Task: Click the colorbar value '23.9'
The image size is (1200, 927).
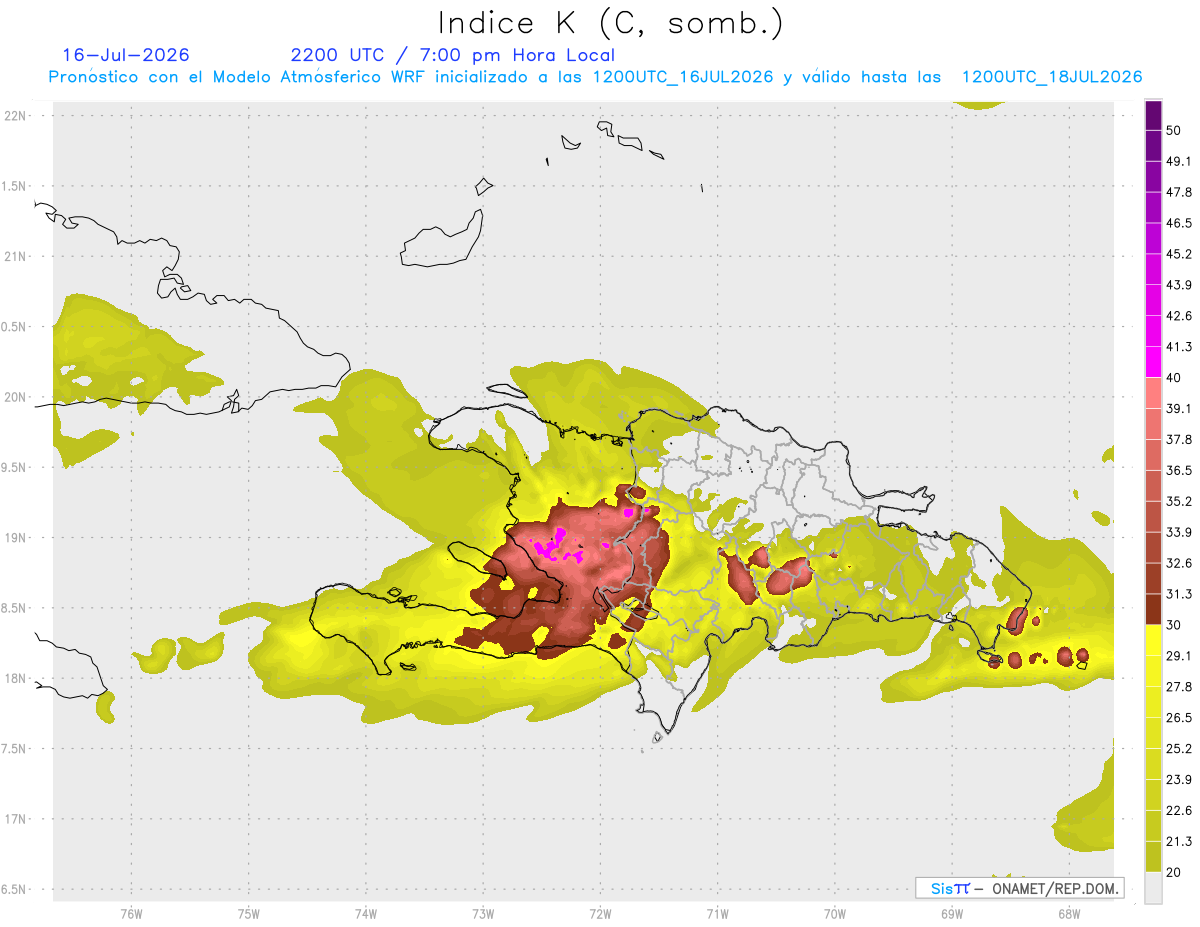Action: [1179, 780]
